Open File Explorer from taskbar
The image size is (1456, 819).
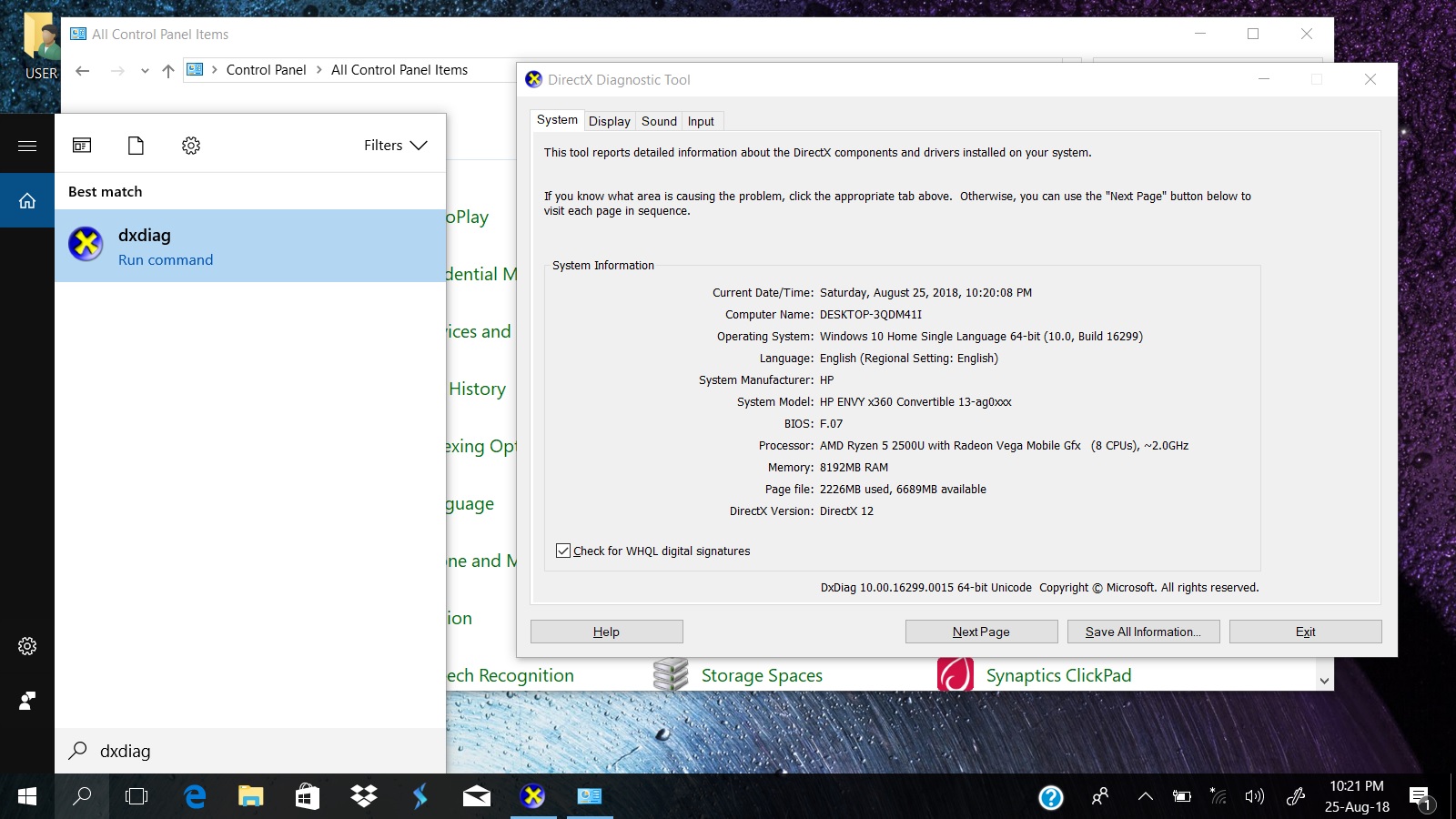tap(250, 796)
